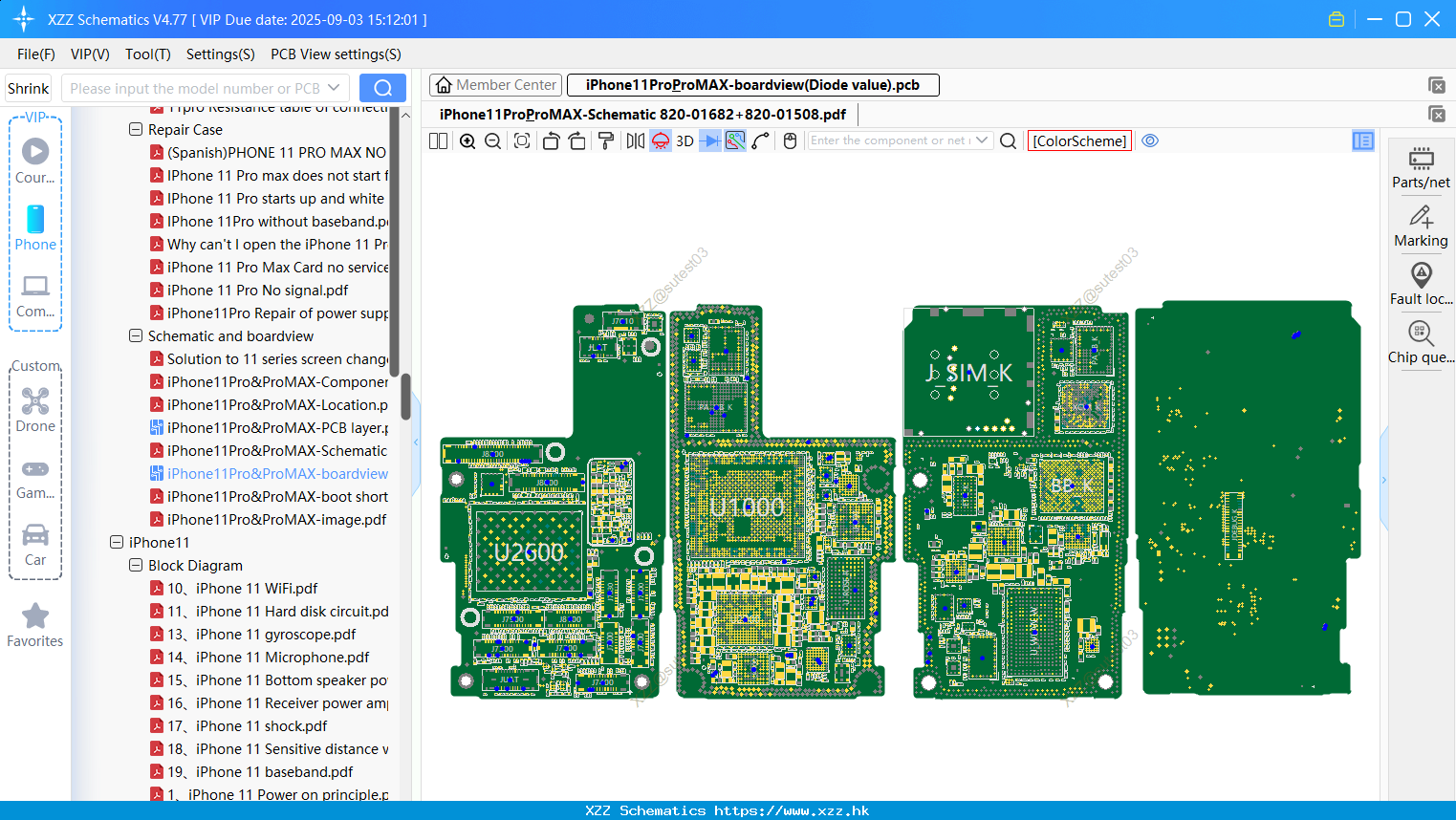The height and width of the screenshot is (820, 1456).
Task: Open the Fault location tool
Action: pyautogui.click(x=1421, y=284)
